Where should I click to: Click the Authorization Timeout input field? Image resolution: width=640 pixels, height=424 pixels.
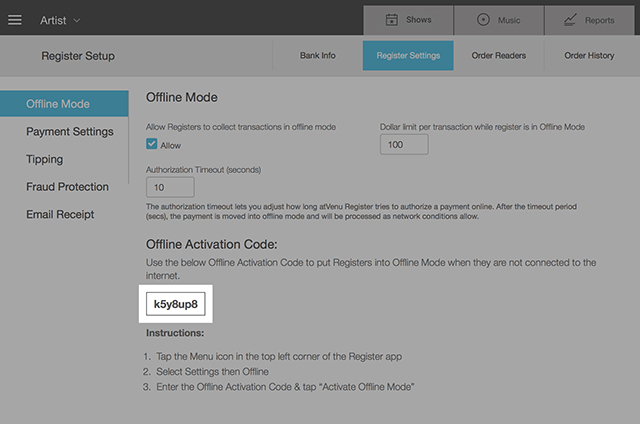[170, 187]
